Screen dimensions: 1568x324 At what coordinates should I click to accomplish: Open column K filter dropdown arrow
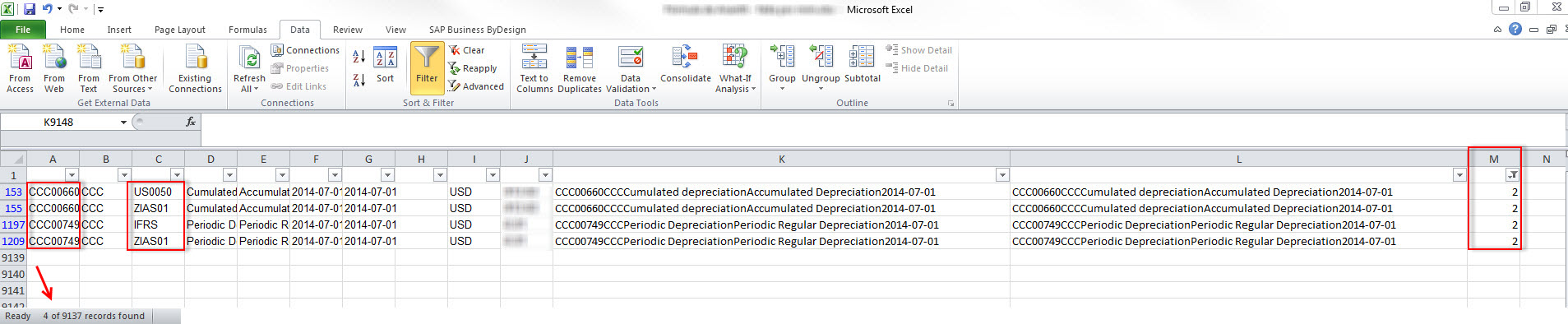[x=1002, y=175]
